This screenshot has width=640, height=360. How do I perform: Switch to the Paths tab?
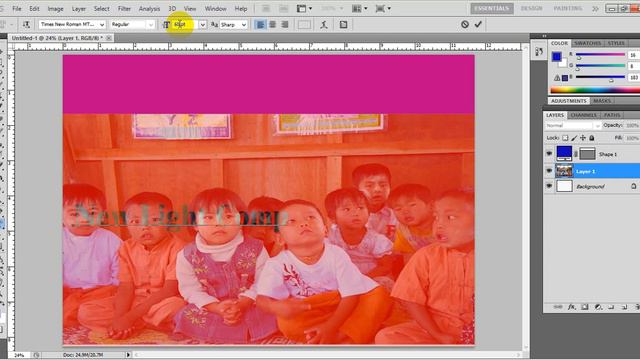coord(612,115)
